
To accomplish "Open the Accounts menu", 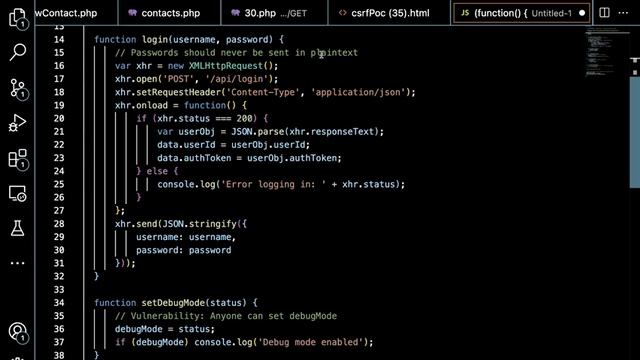I will 17,332.
